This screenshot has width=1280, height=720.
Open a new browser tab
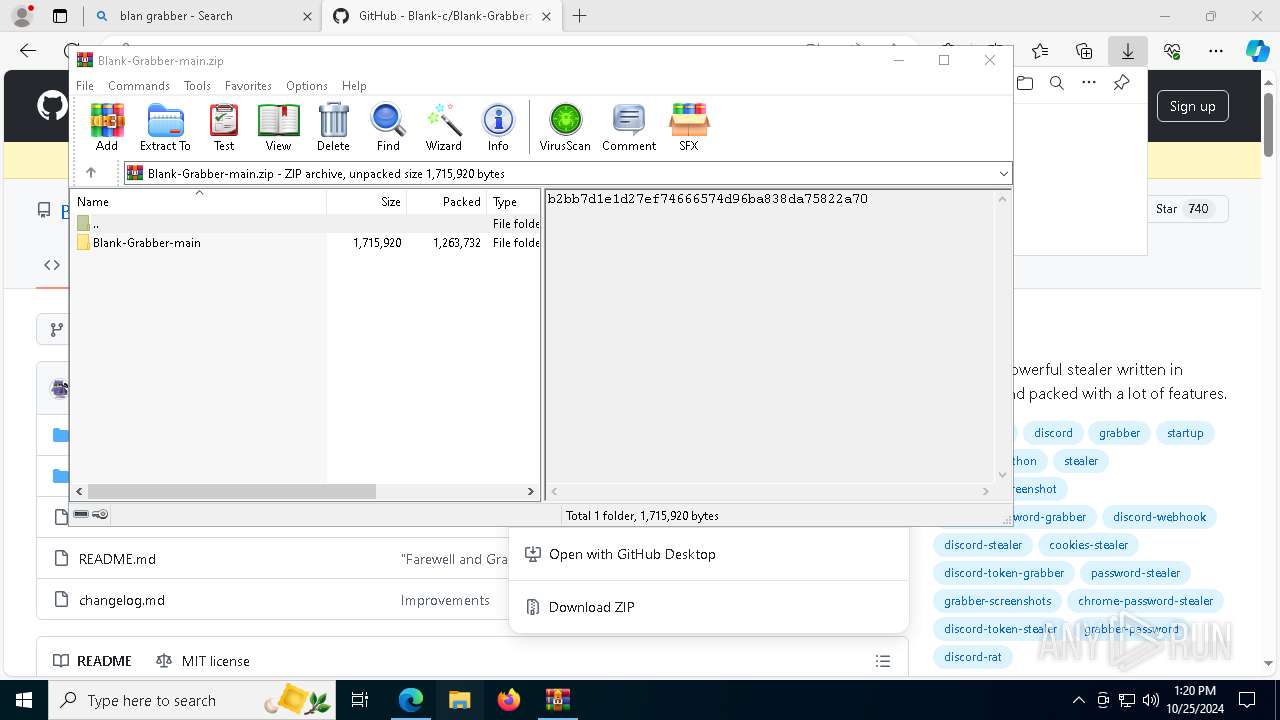pos(579,16)
